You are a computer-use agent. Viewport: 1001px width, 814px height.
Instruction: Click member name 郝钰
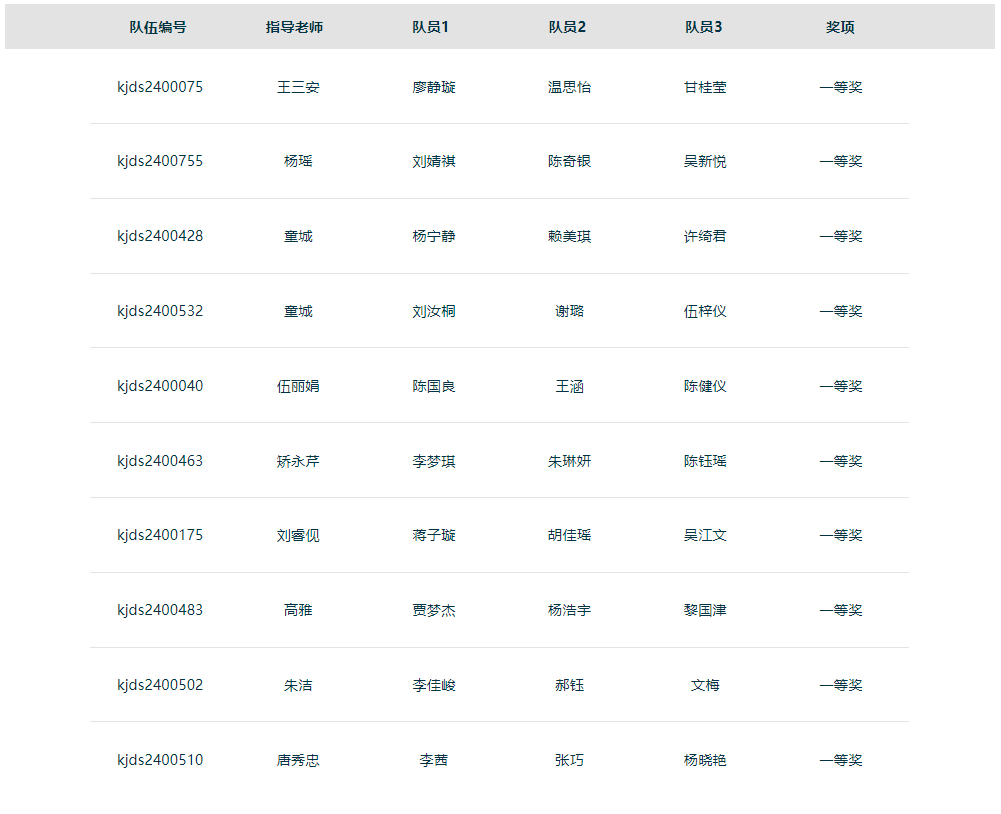pos(568,684)
